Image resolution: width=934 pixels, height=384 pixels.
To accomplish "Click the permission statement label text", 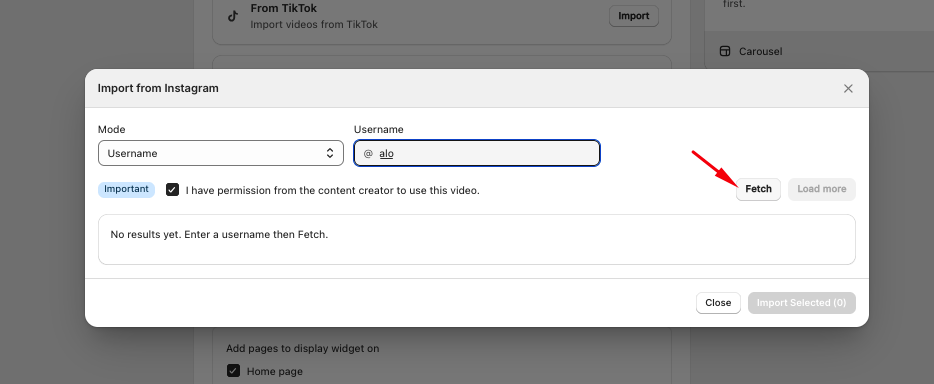I will pos(332,191).
